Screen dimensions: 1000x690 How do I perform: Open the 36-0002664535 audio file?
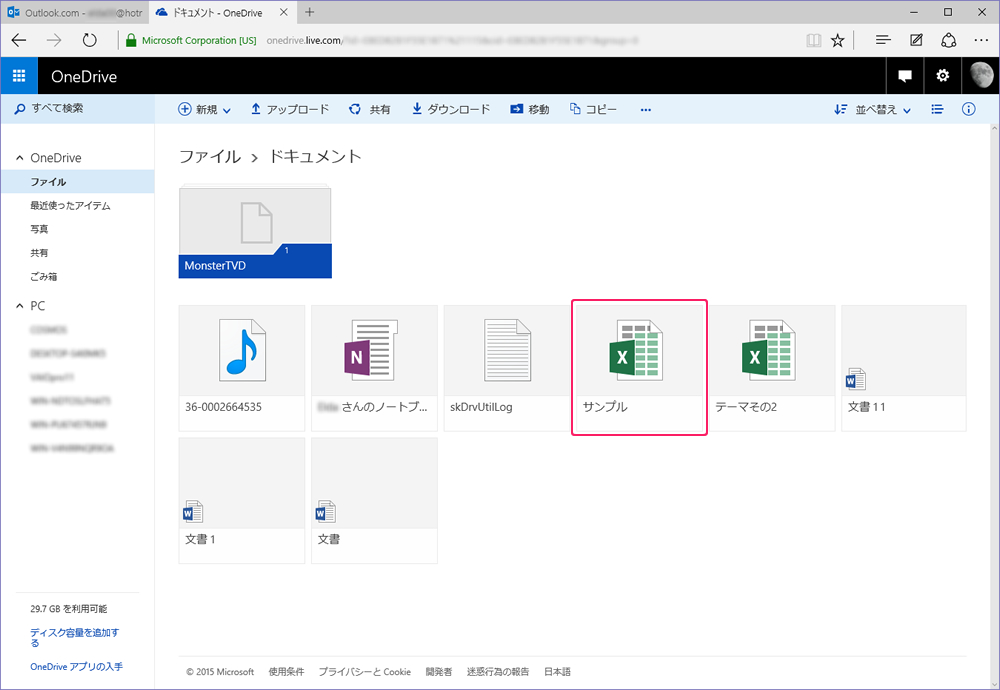click(242, 368)
